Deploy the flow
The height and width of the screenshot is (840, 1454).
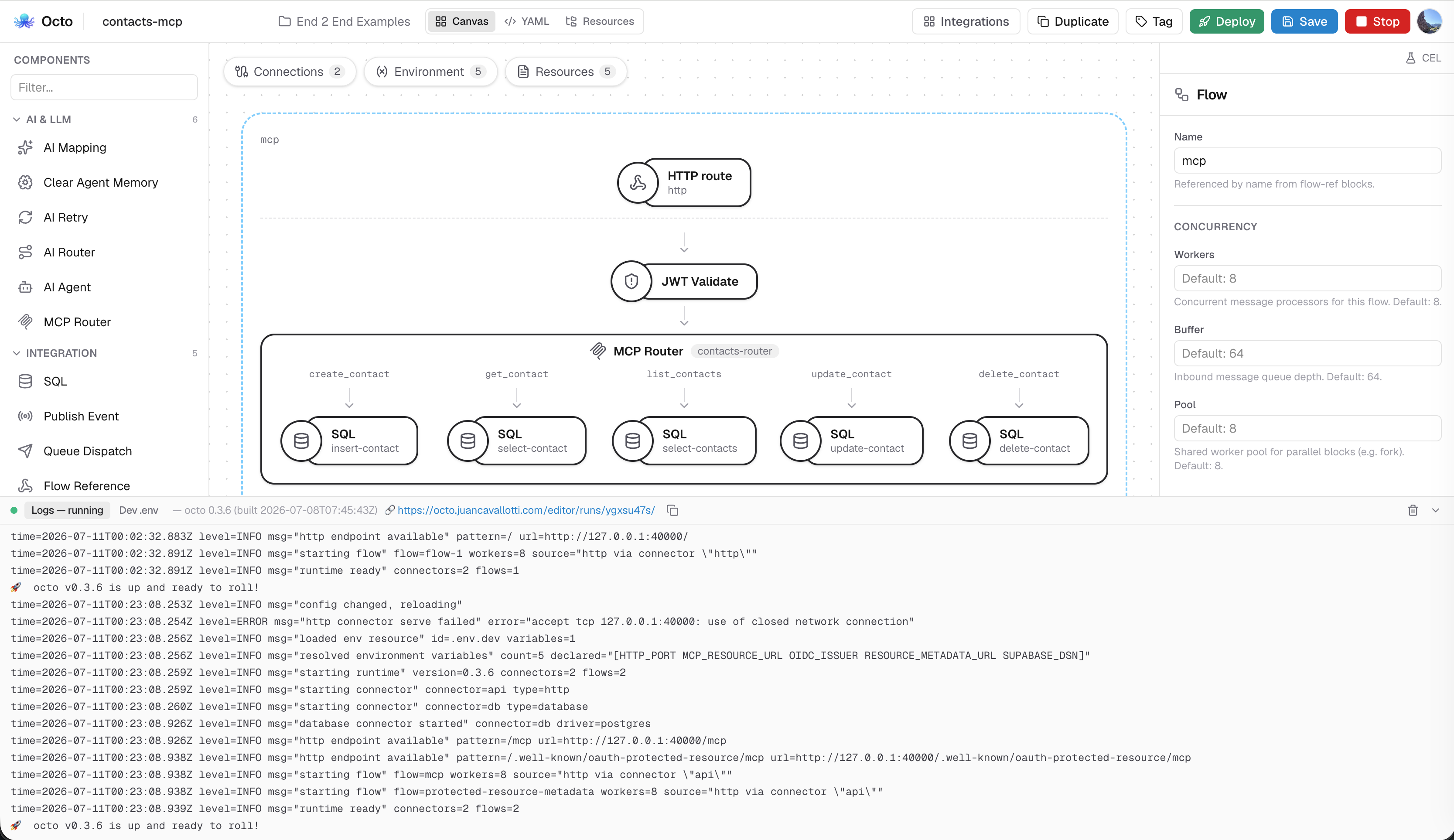pyautogui.click(x=1227, y=21)
